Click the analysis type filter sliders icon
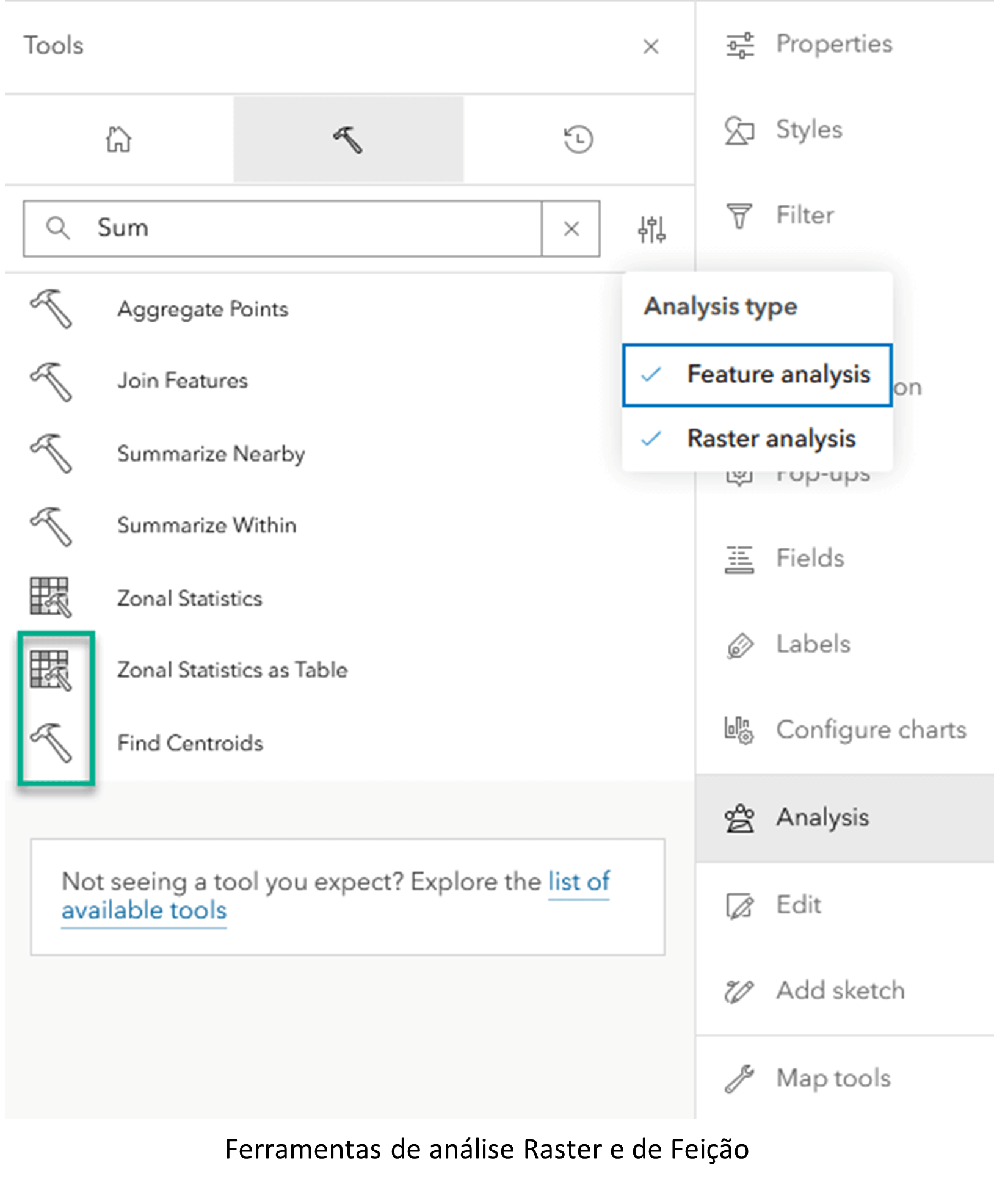 651,229
